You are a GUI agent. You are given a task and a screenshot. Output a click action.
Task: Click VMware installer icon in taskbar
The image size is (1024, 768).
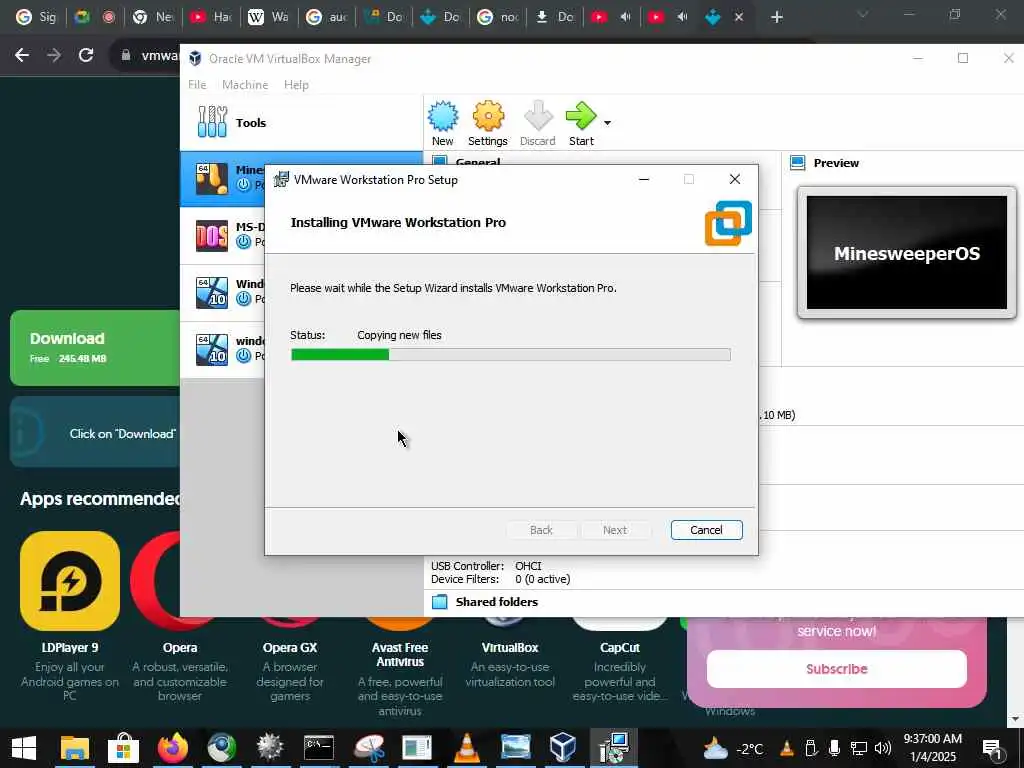click(613, 748)
